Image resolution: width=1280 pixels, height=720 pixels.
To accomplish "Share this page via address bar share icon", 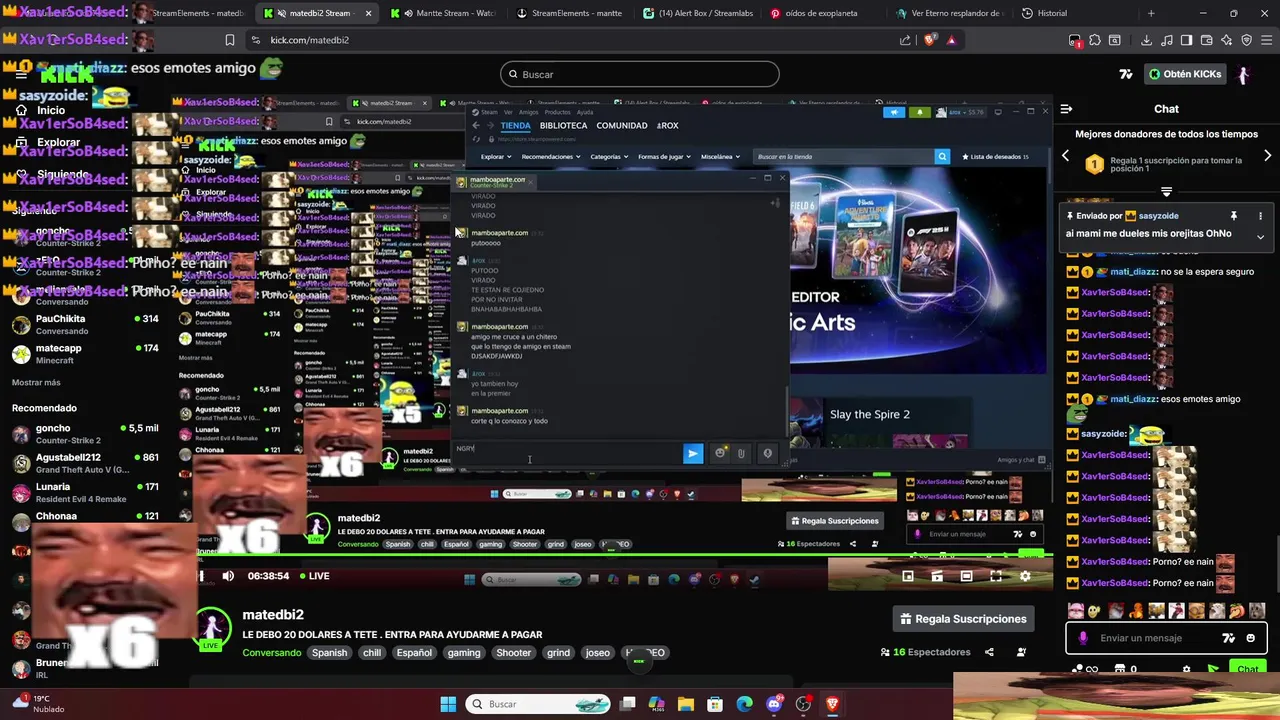I will point(905,40).
